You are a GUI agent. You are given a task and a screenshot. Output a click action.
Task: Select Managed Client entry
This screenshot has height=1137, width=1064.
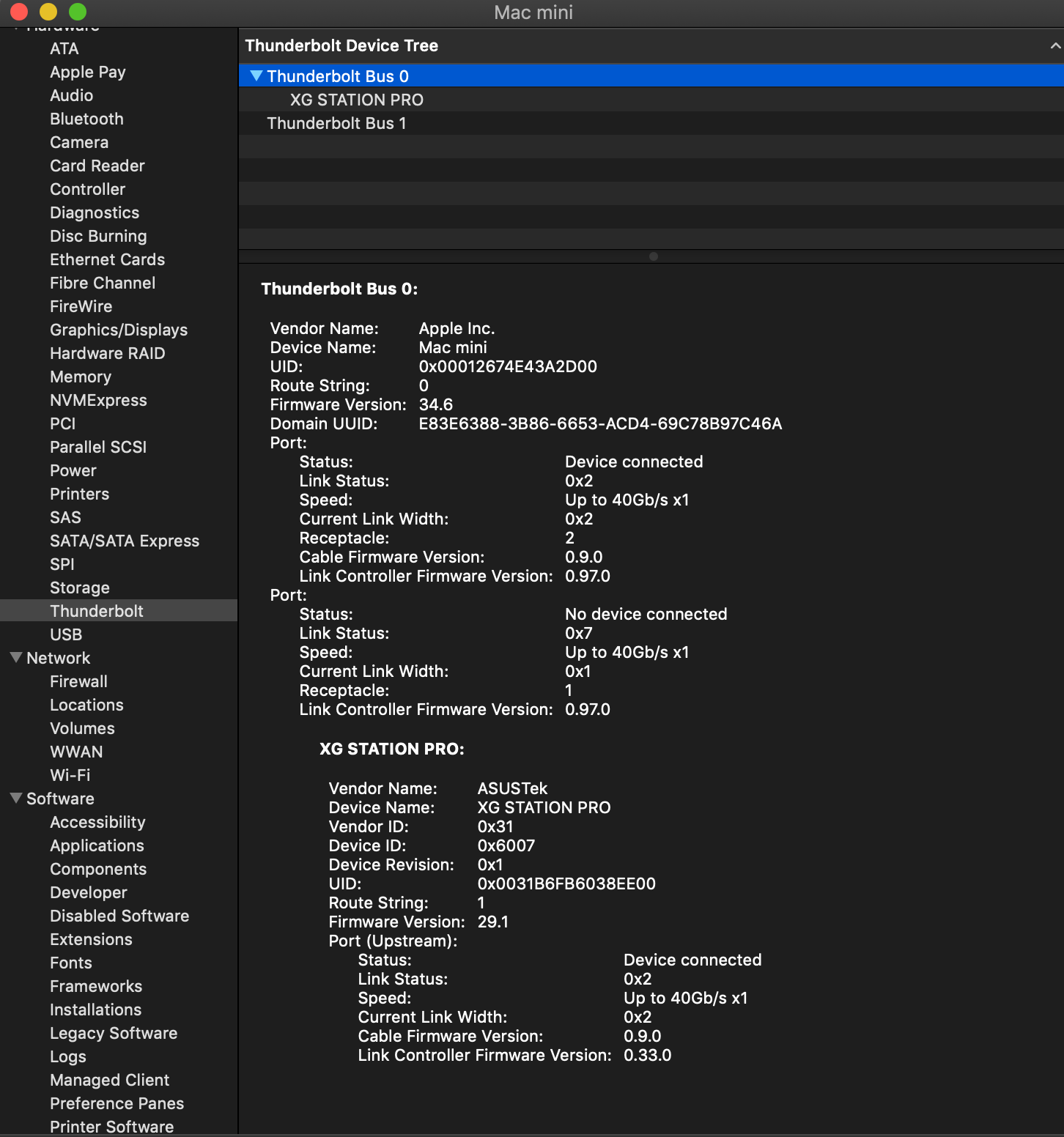tap(109, 1080)
